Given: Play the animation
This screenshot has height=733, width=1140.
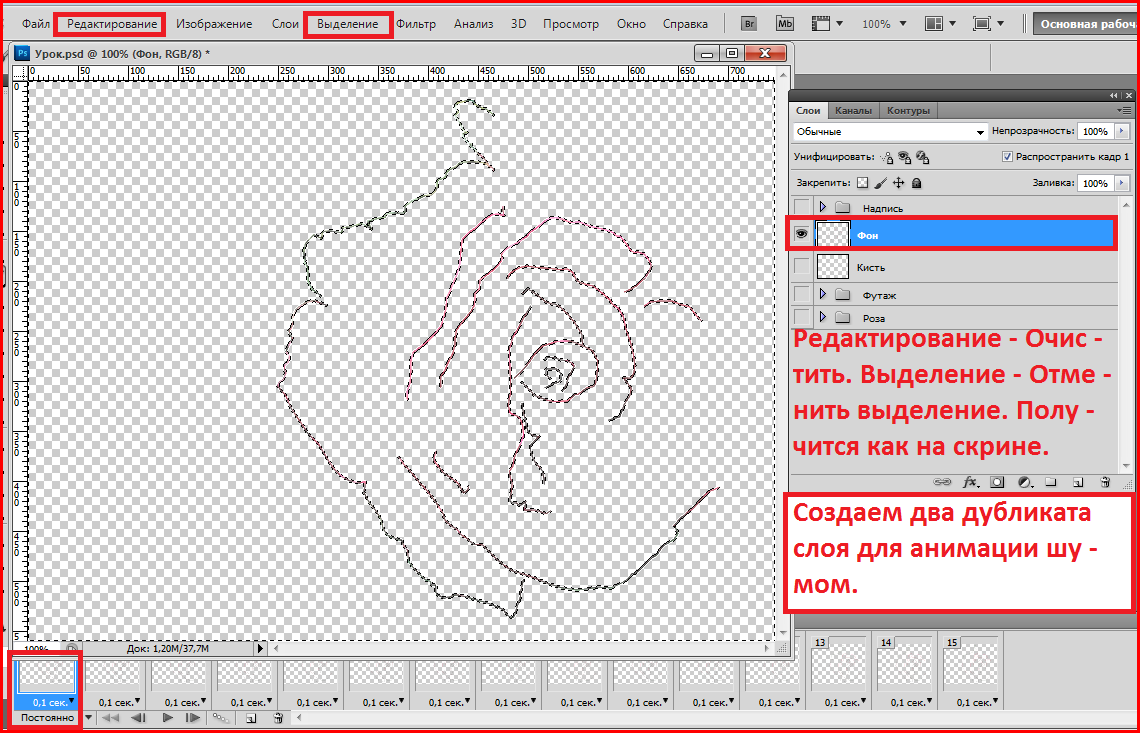Looking at the screenshot, I should pyautogui.click(x=167, y=718).
